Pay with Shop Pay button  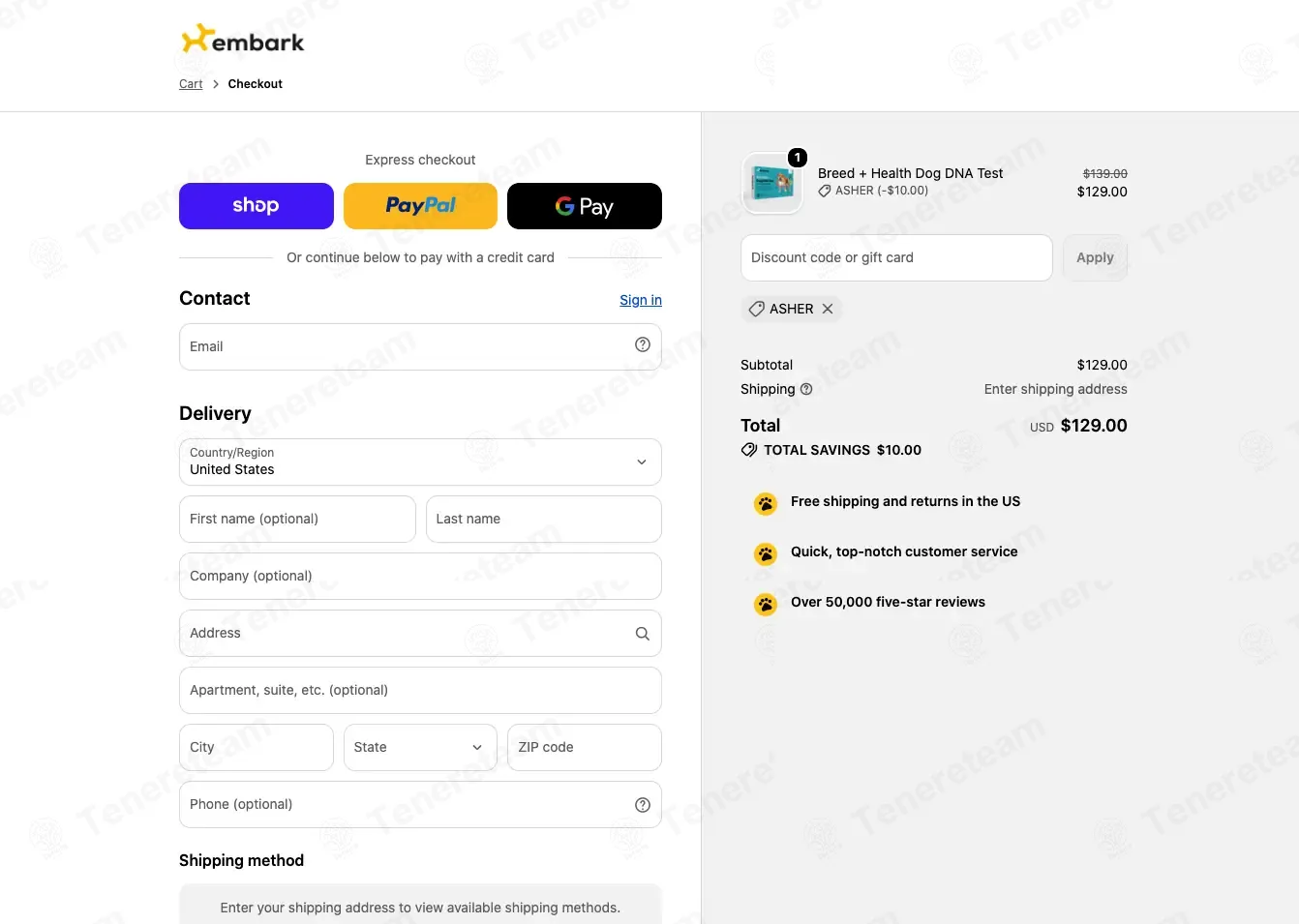tap(257, 206)
